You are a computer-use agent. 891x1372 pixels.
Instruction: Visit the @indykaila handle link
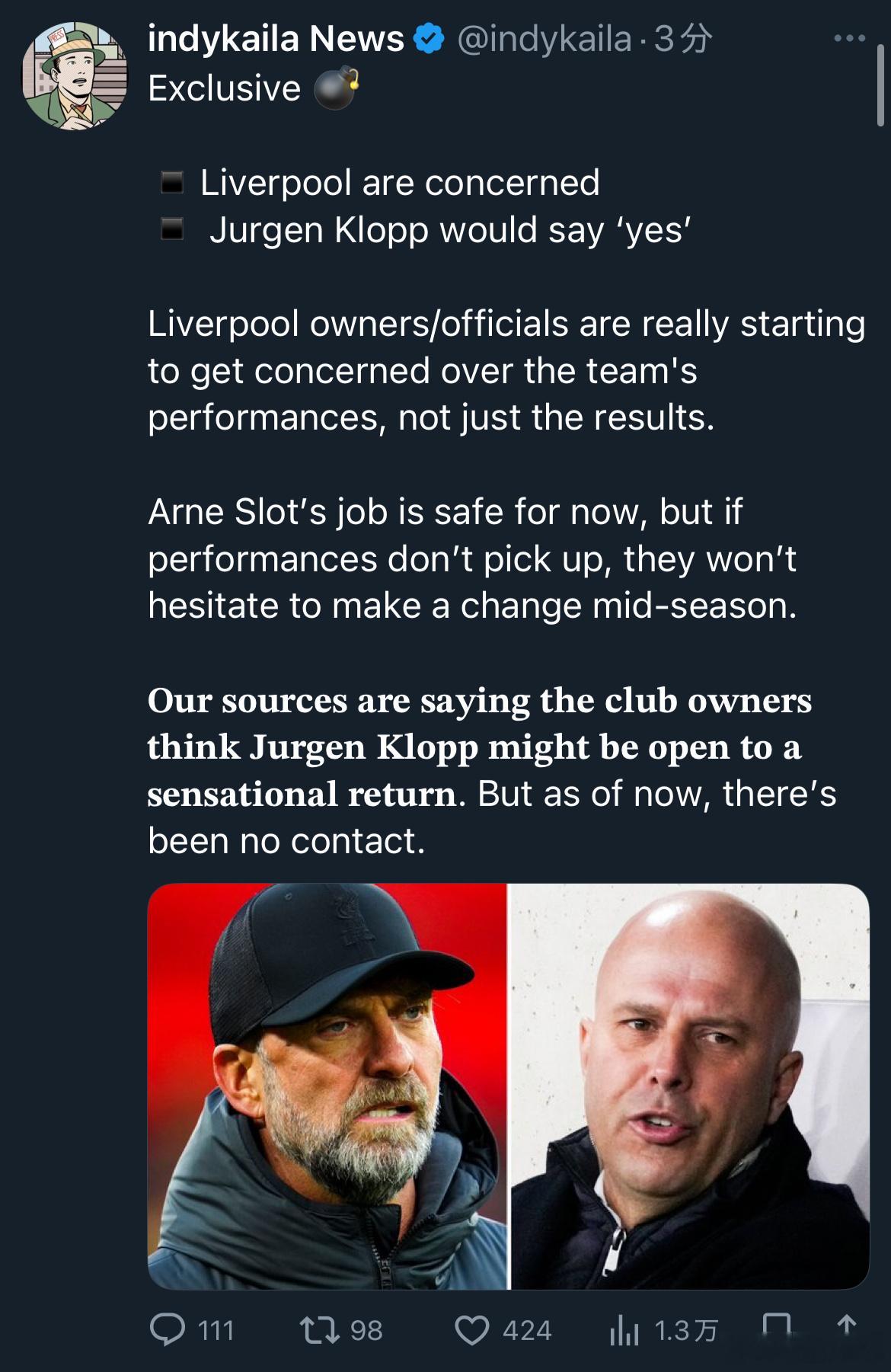(x=544, y=39)
